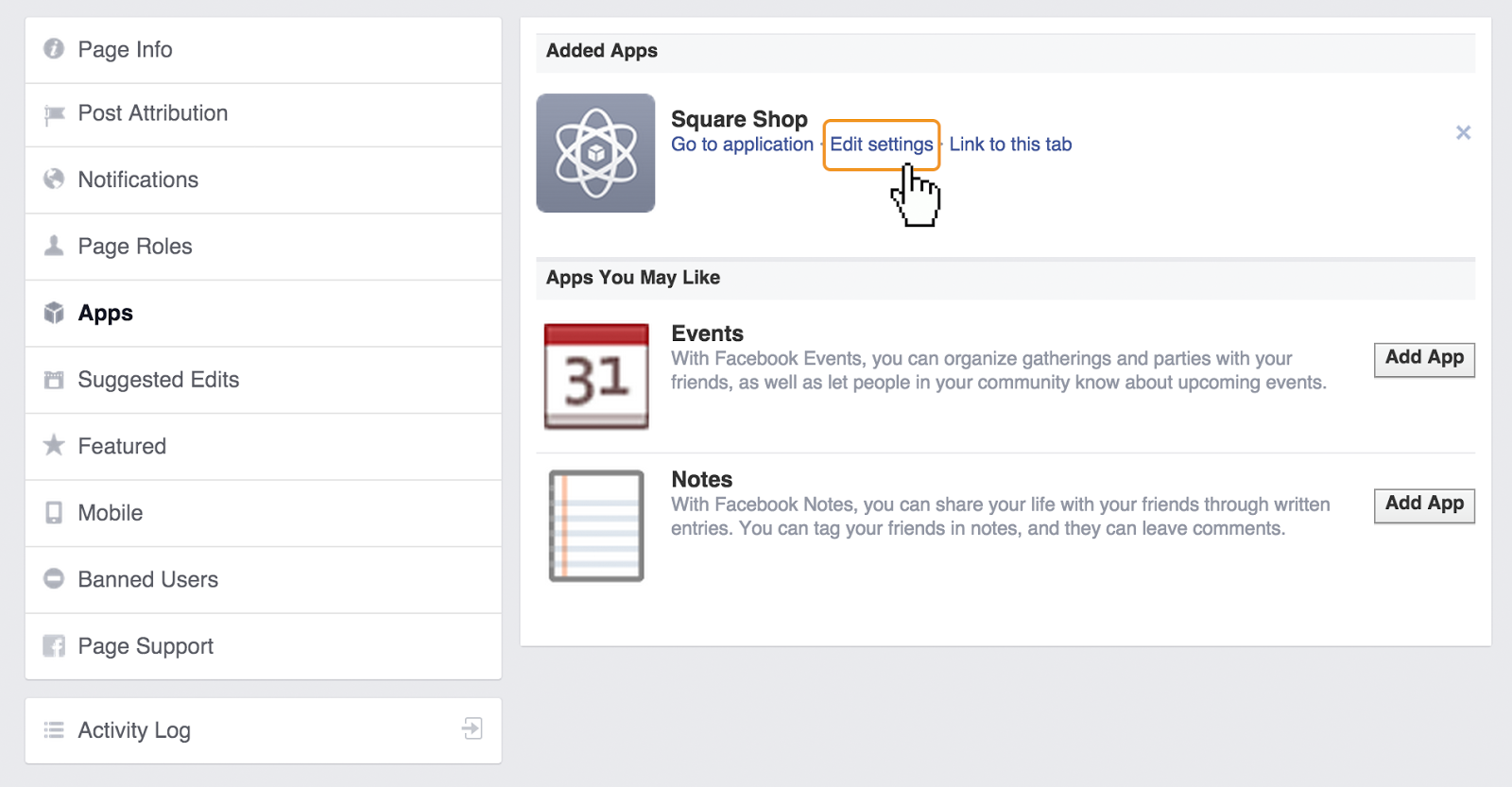
Task: Remove the Square Shop app
Action: [x=1463, y=133]
